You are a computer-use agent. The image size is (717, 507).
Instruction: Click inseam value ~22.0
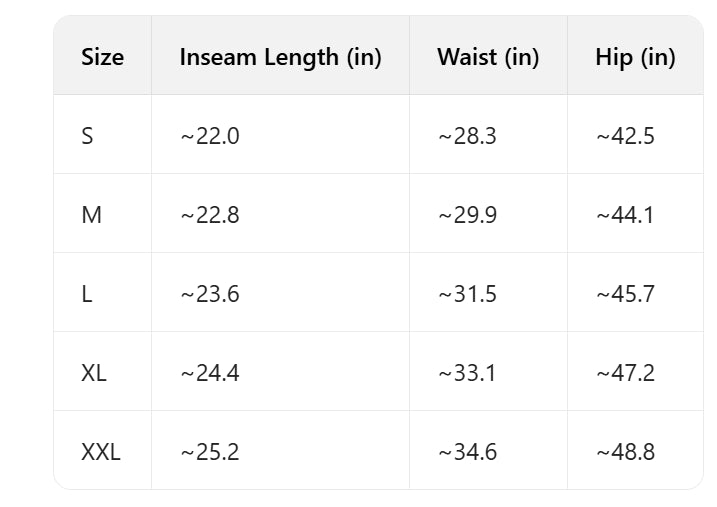210,136
